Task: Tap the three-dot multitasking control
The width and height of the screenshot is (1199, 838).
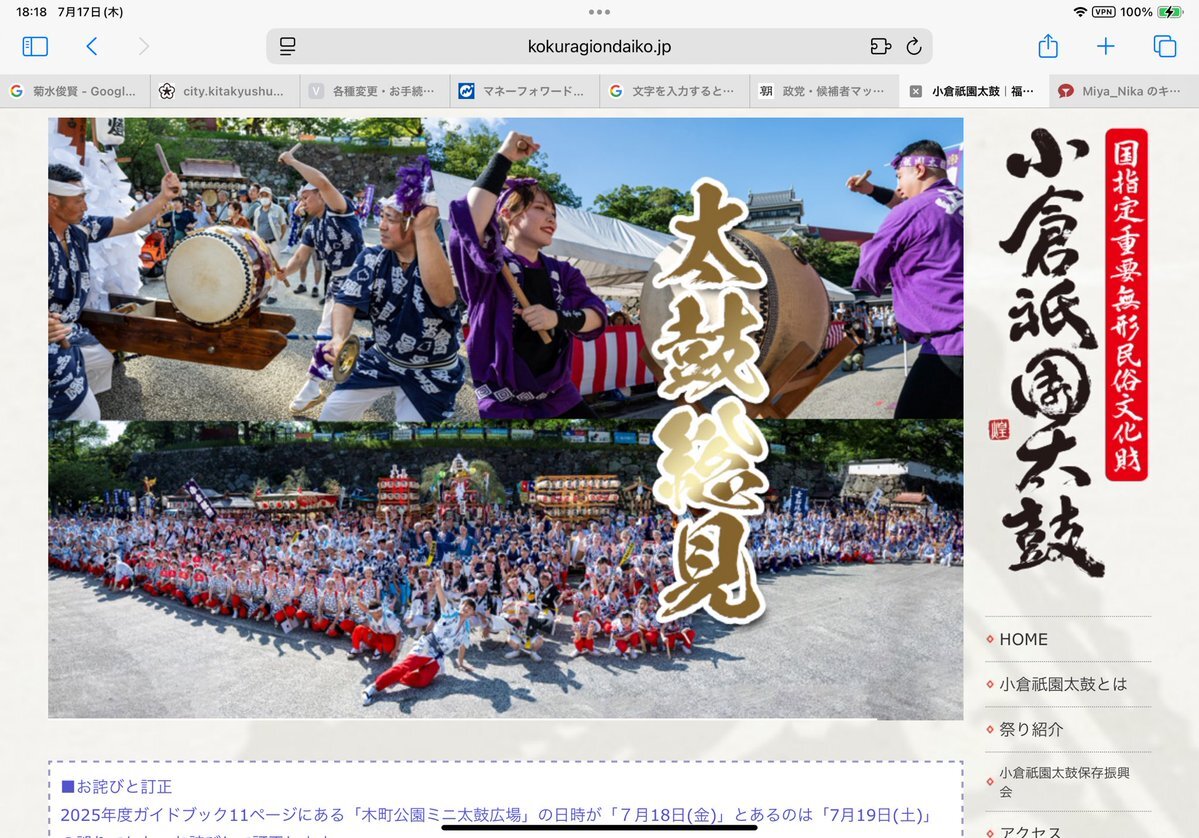Action: (x=600, y=12)
